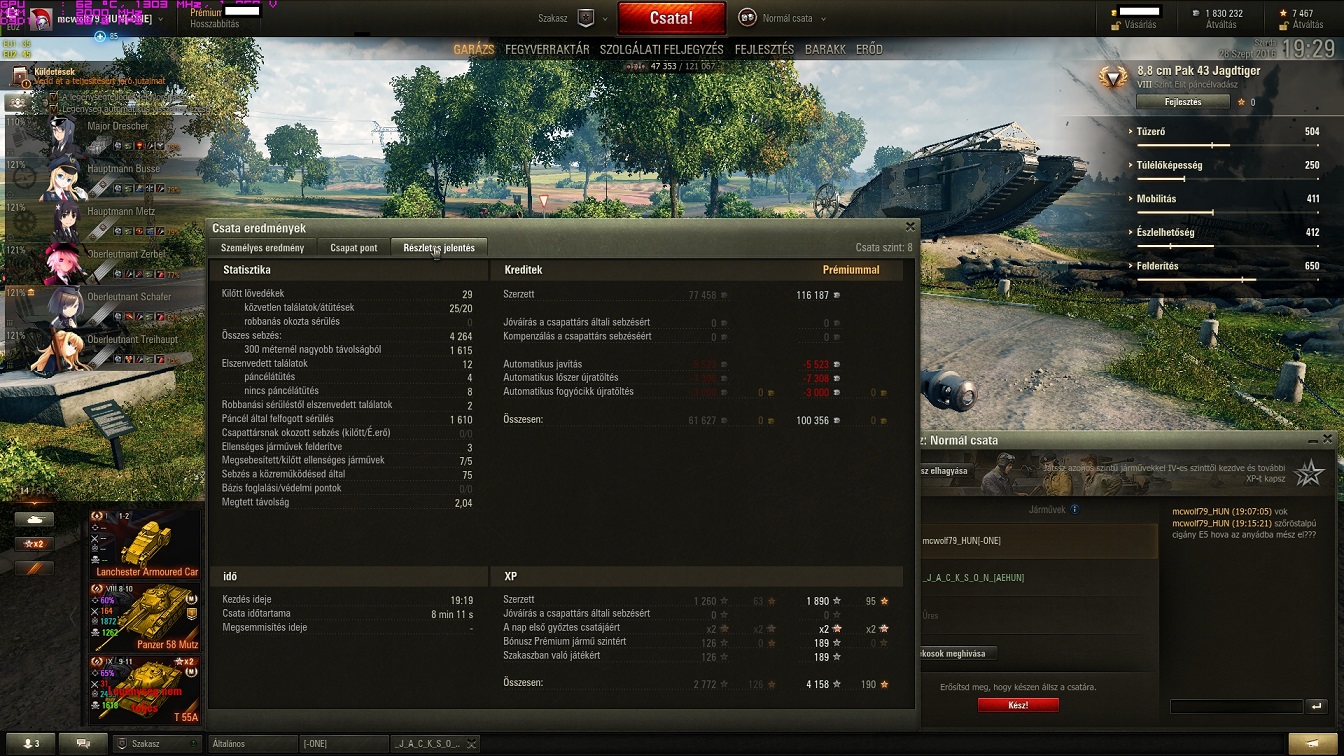This screenshot has height=756, width=1344.
Task: Expand the Mobilitás stat section
Action: pos(1224,199)
